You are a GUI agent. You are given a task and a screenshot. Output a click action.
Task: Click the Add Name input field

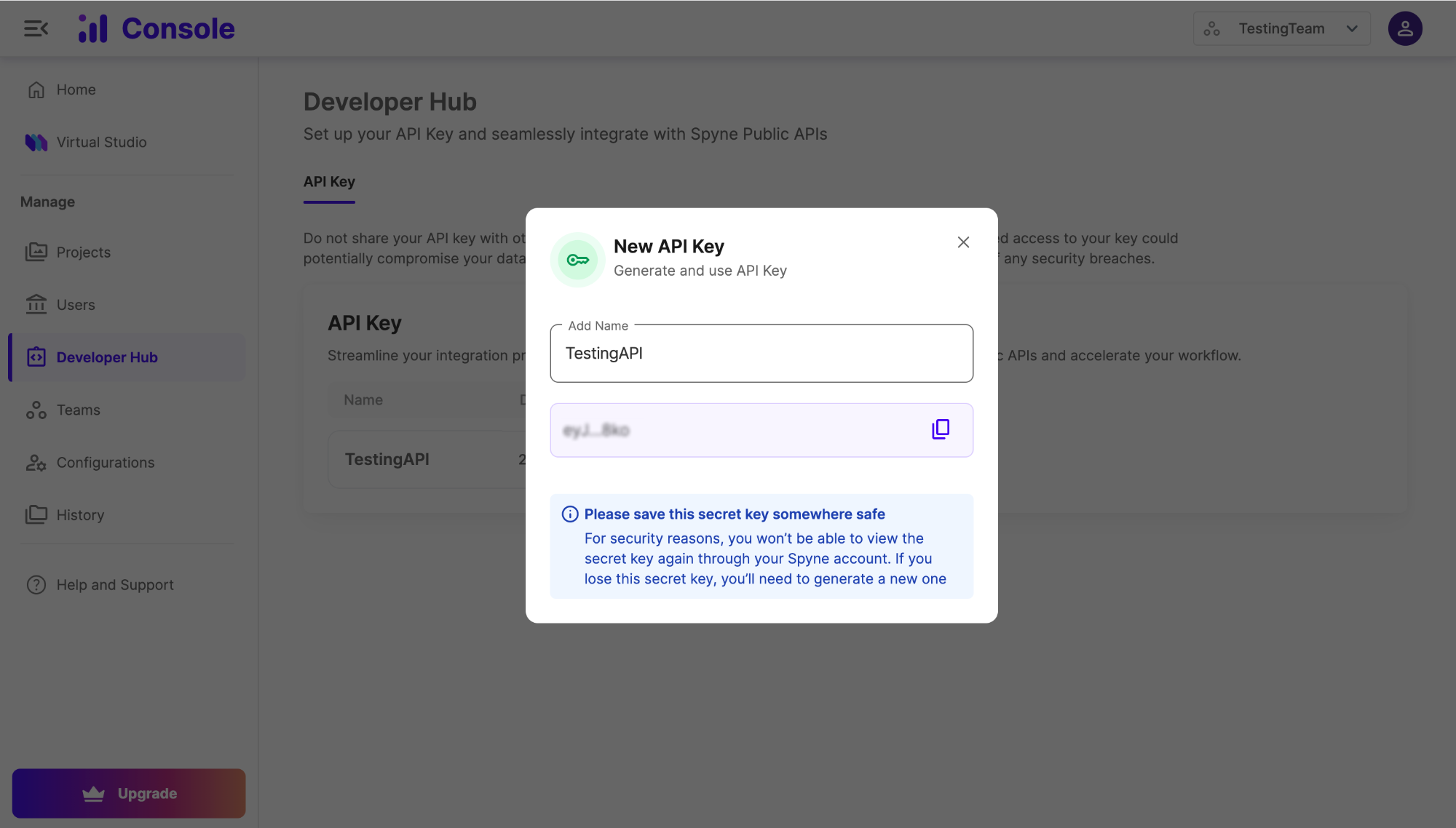click(x=761, y=354)
